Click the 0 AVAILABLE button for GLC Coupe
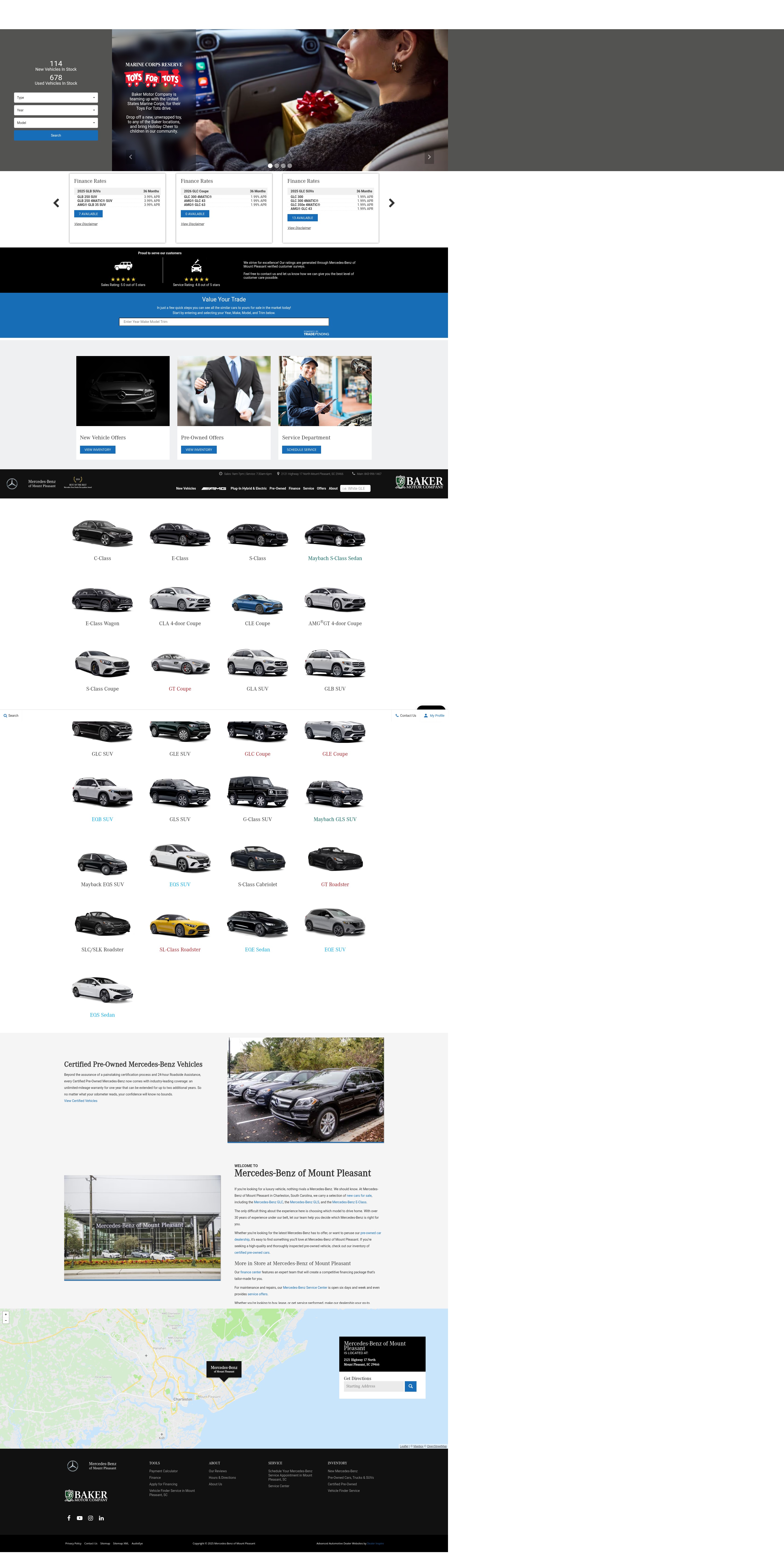Viewport: 784px width, 1564px height. tap(195, 214)
